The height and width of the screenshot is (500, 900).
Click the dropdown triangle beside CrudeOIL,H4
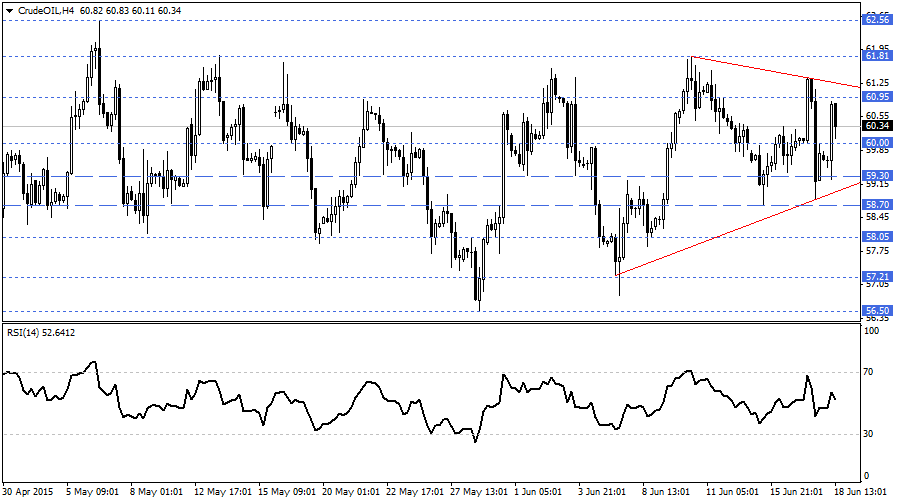point(8,9)
